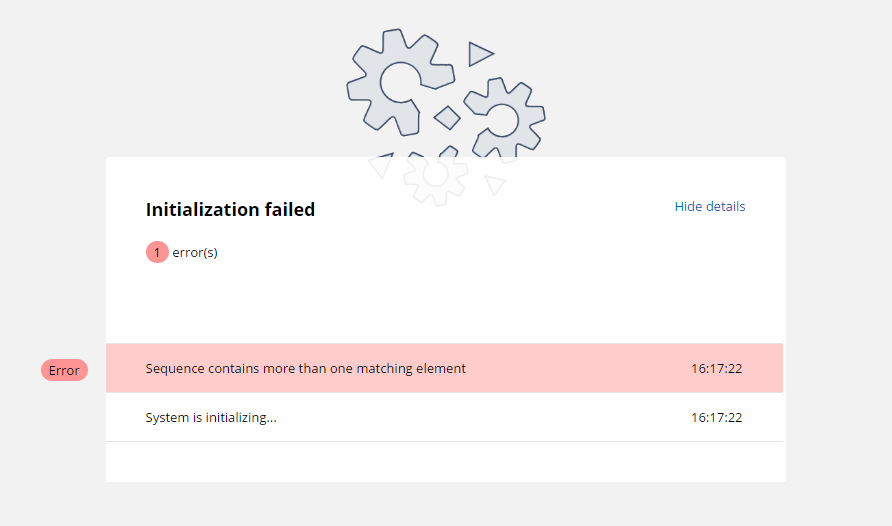
Task: Click the error count badge showing 1
Action: click(x=157, y=252)
